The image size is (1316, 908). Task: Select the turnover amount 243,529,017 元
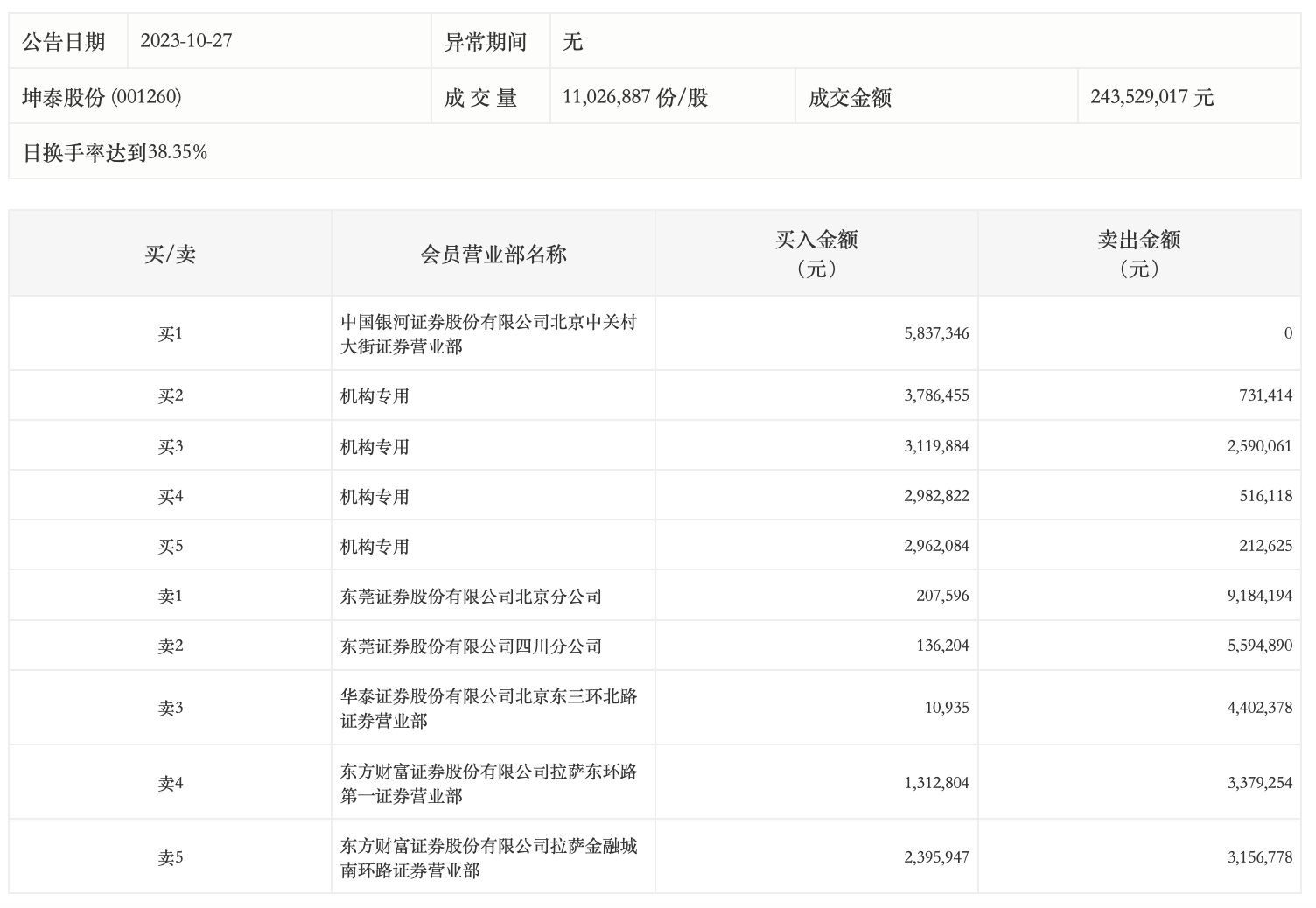pyautogui.click(x=1151, y=97)
